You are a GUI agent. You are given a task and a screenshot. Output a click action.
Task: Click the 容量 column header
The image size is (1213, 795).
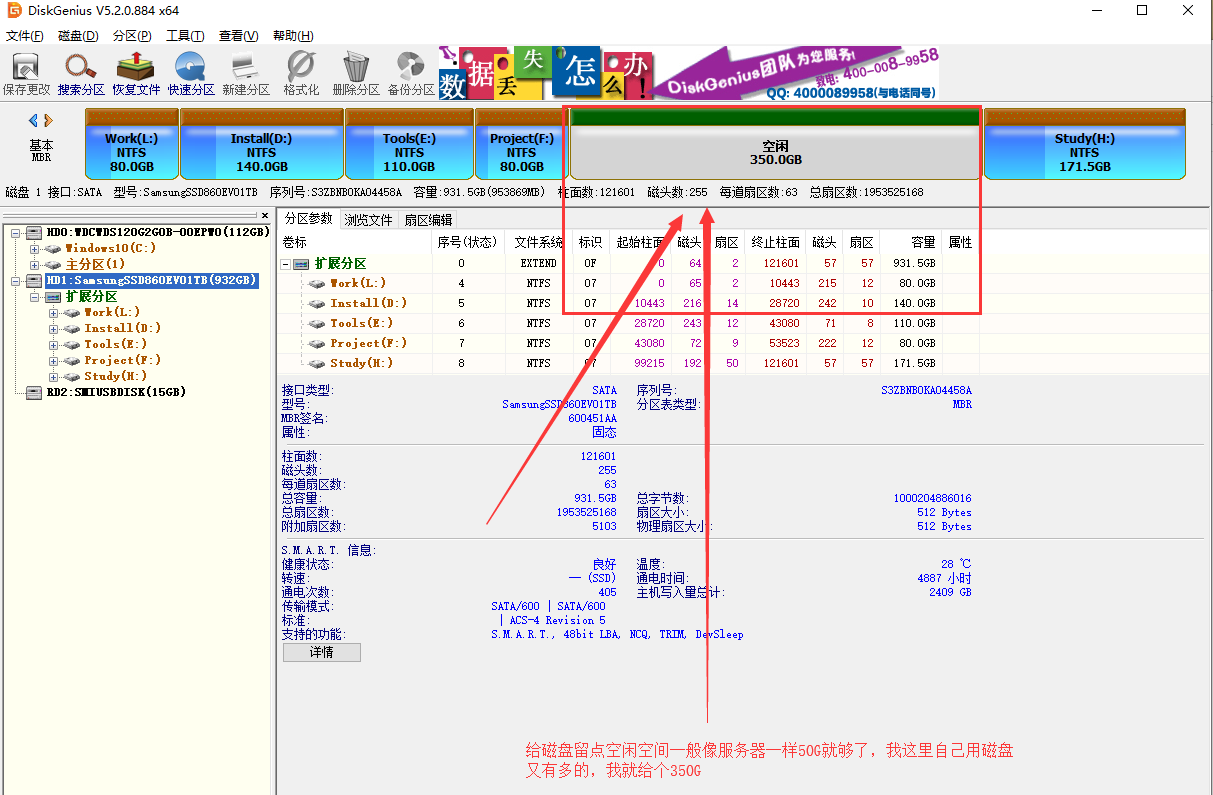[x=910, y=242]
